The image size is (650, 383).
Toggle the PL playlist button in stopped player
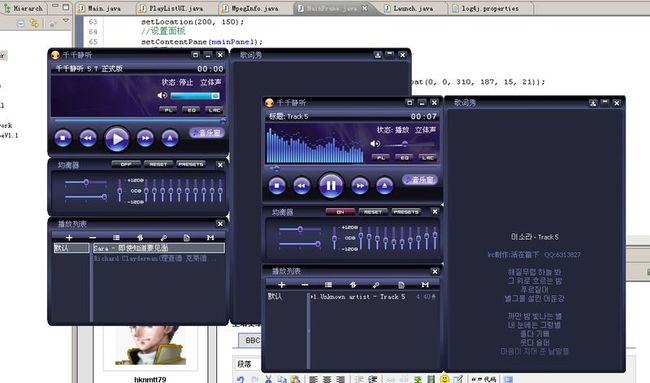pyautogui.click(x=168, y=110)
